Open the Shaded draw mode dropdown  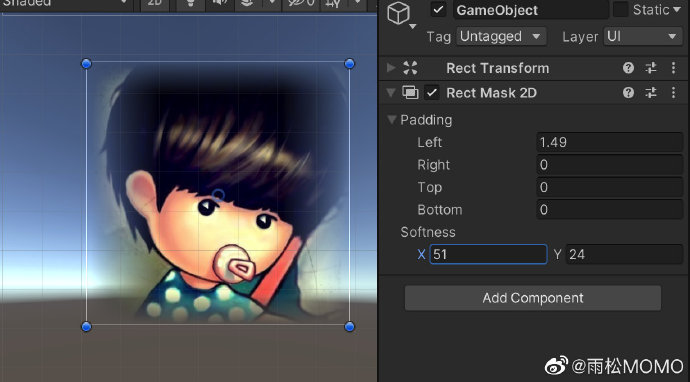click(66, 4)
